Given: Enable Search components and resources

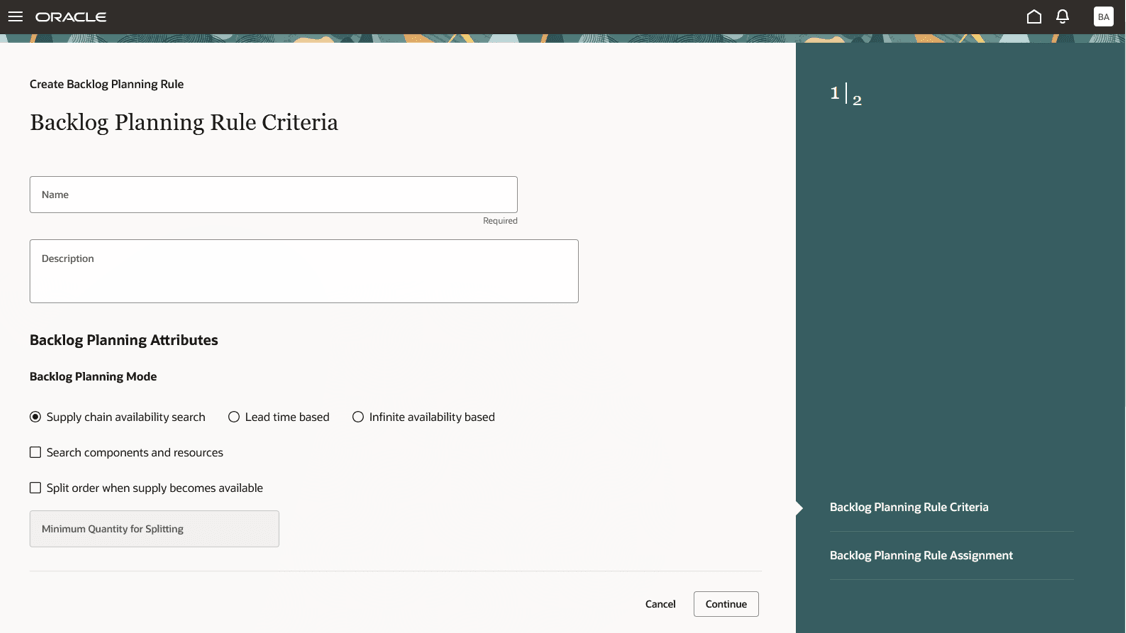Looking at the screenshot, I should coord(35,452).
